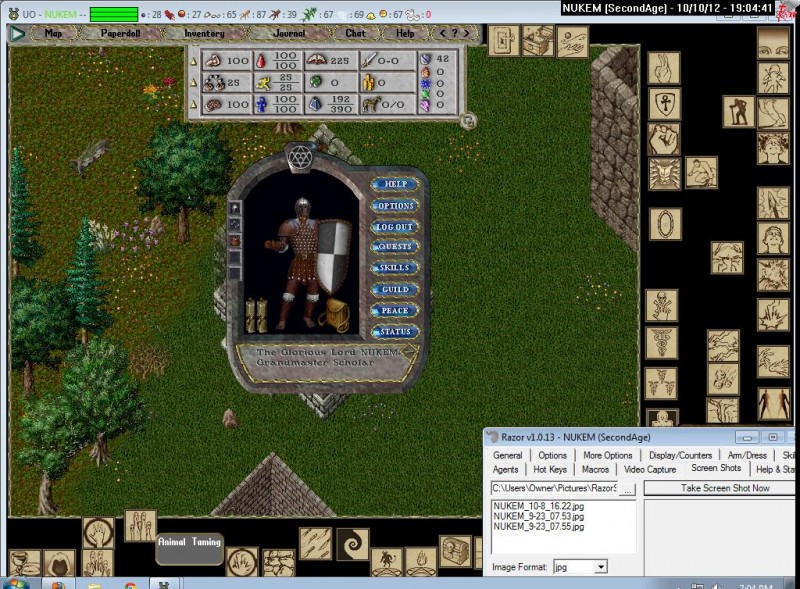800x589 pixels.
Task: Switch to the Macros tab in Razor
Action: [596, 469]
